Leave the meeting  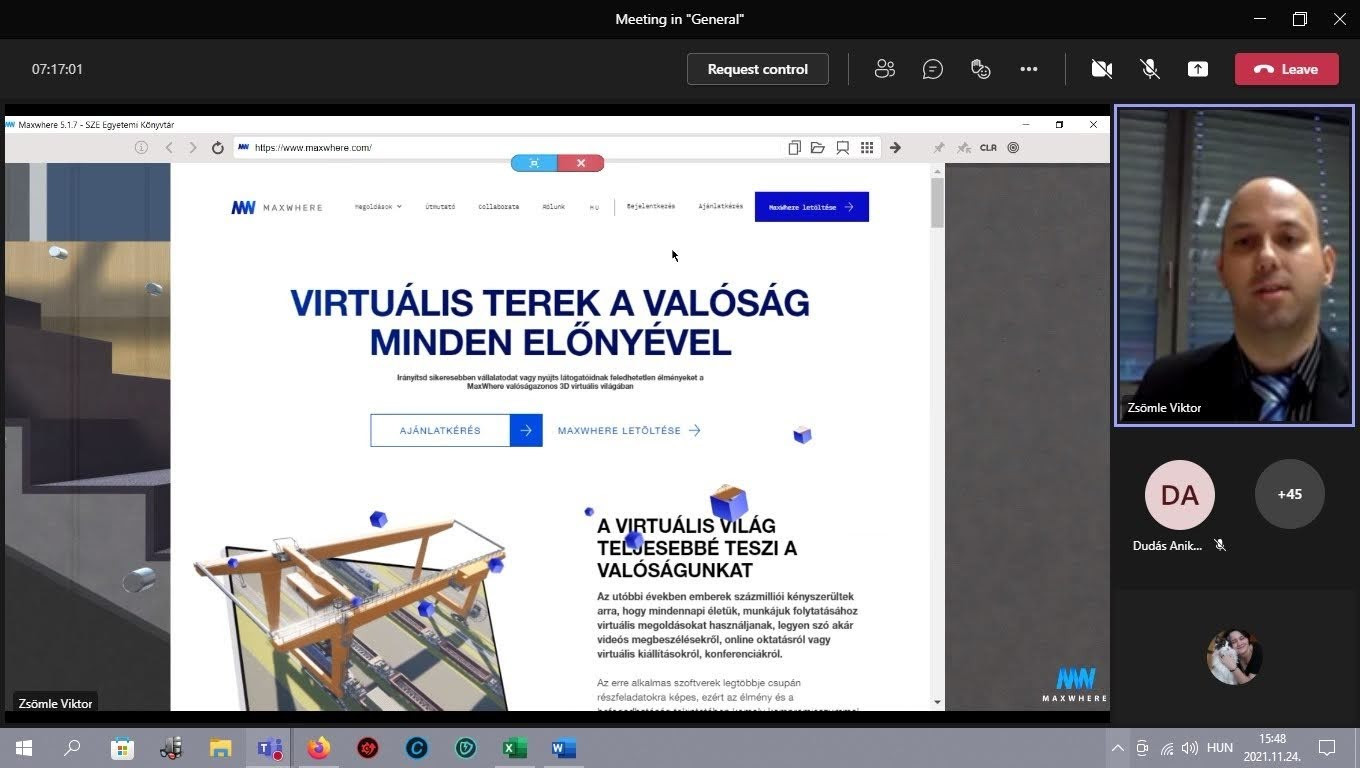[1286, 69]
